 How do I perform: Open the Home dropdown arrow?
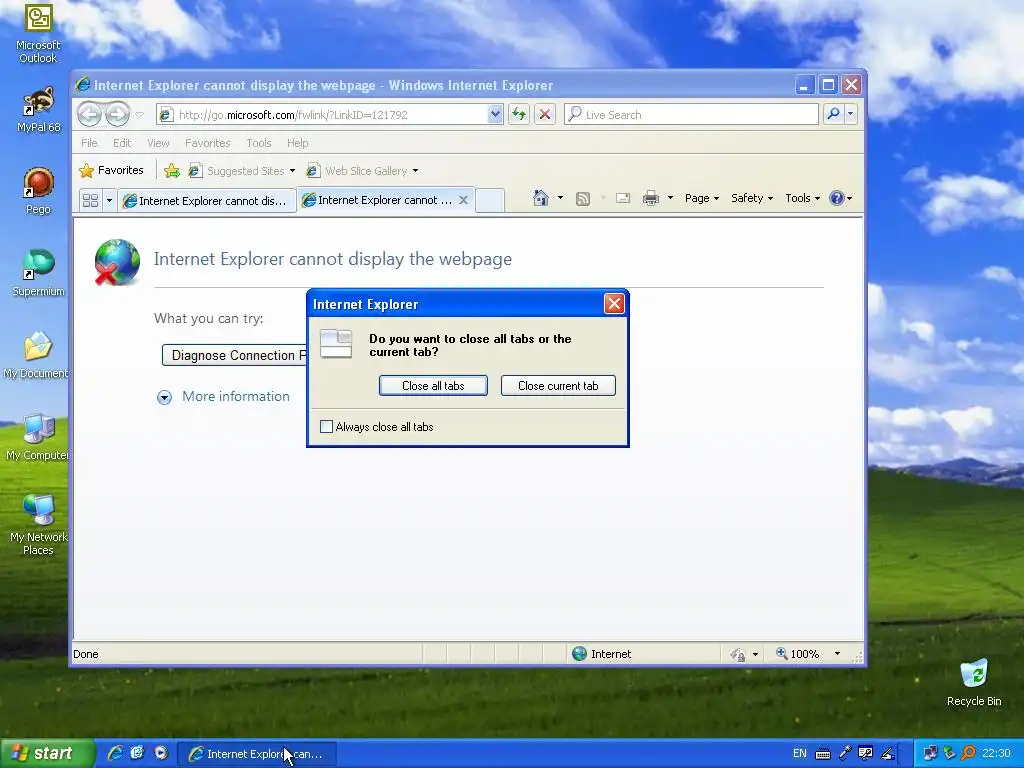pyautogui.click(x=560, y=198)
